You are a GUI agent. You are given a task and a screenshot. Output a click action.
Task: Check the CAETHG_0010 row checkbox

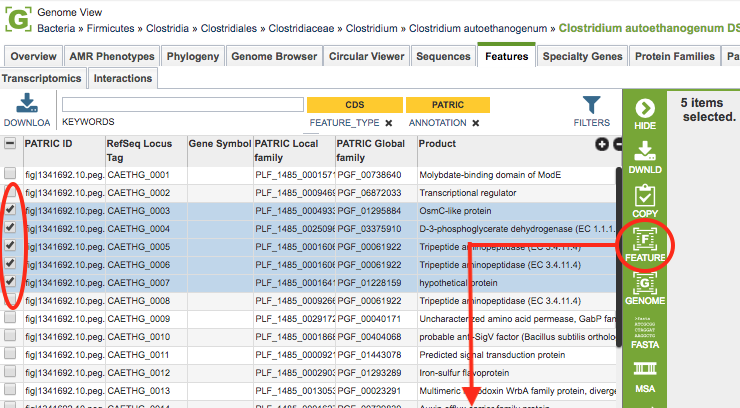coord(10,335)
